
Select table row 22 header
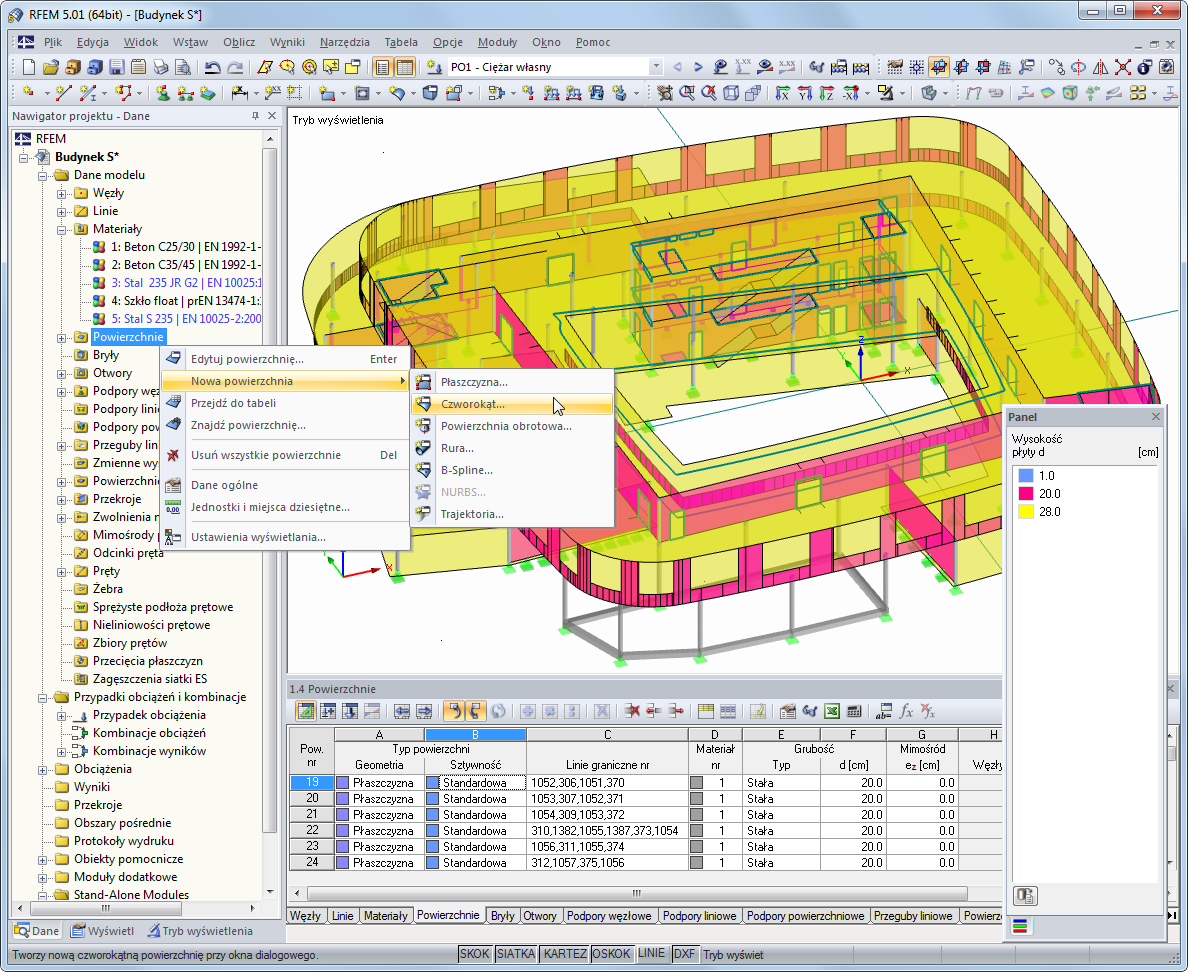coord(311,830)
